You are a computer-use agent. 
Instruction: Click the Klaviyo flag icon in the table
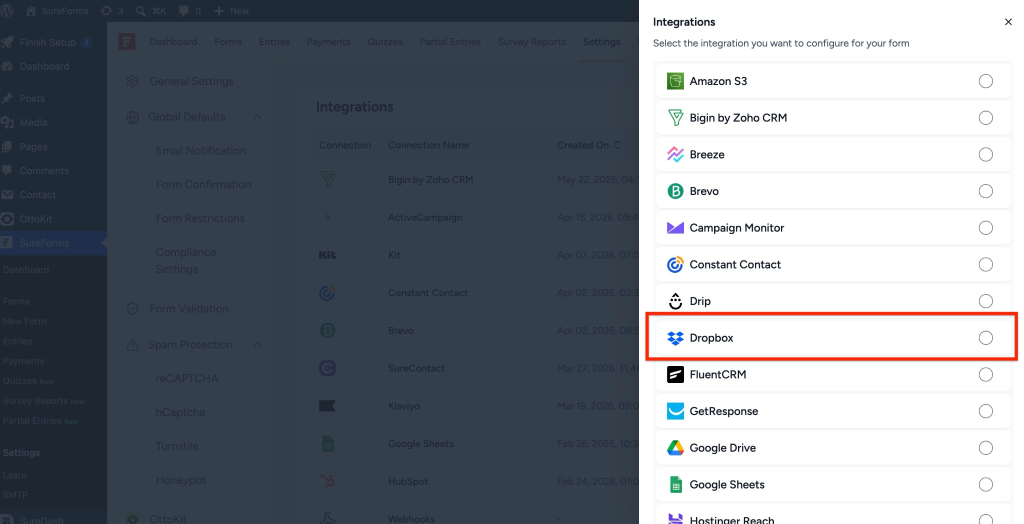[x=327, y=406]
